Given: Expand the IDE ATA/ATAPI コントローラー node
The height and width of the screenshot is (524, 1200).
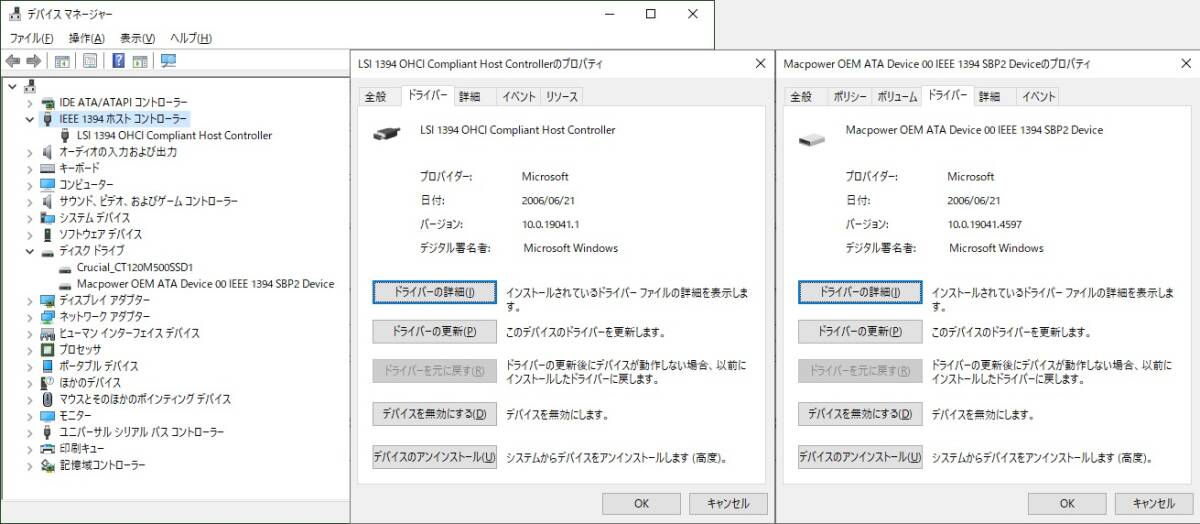Looking at the screenshot, I should pos(30,103).
